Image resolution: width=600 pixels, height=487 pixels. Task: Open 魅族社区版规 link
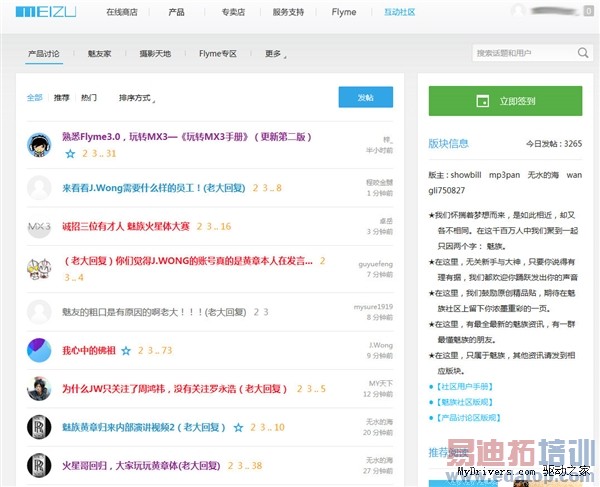[465, 402]
